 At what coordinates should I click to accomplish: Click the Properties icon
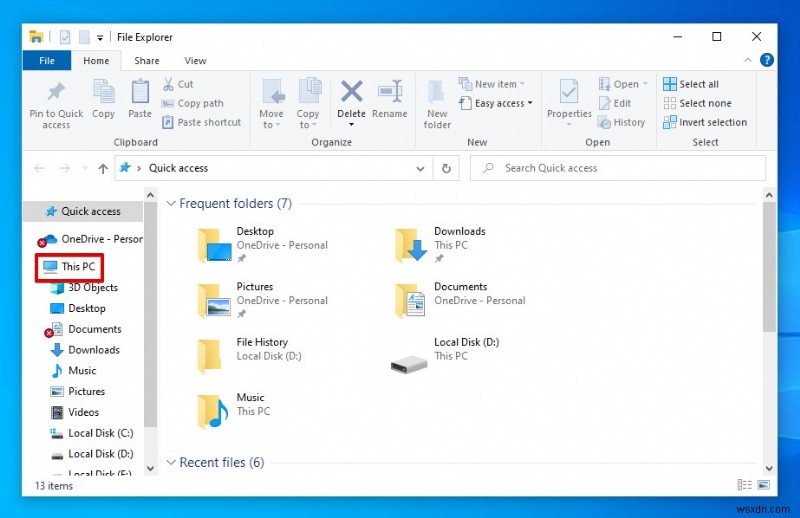tap(569, 92)
